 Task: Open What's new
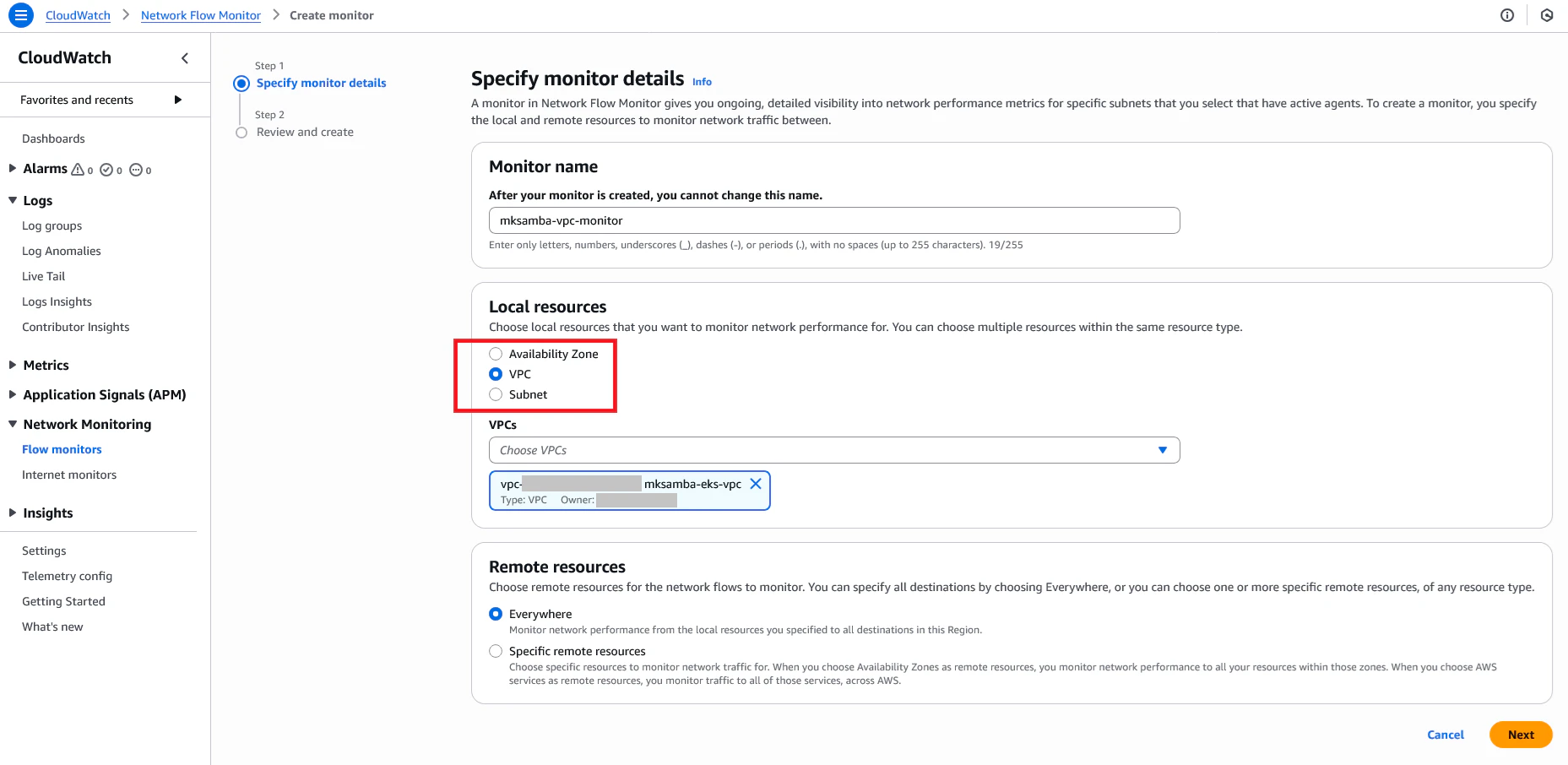[52, 627]
